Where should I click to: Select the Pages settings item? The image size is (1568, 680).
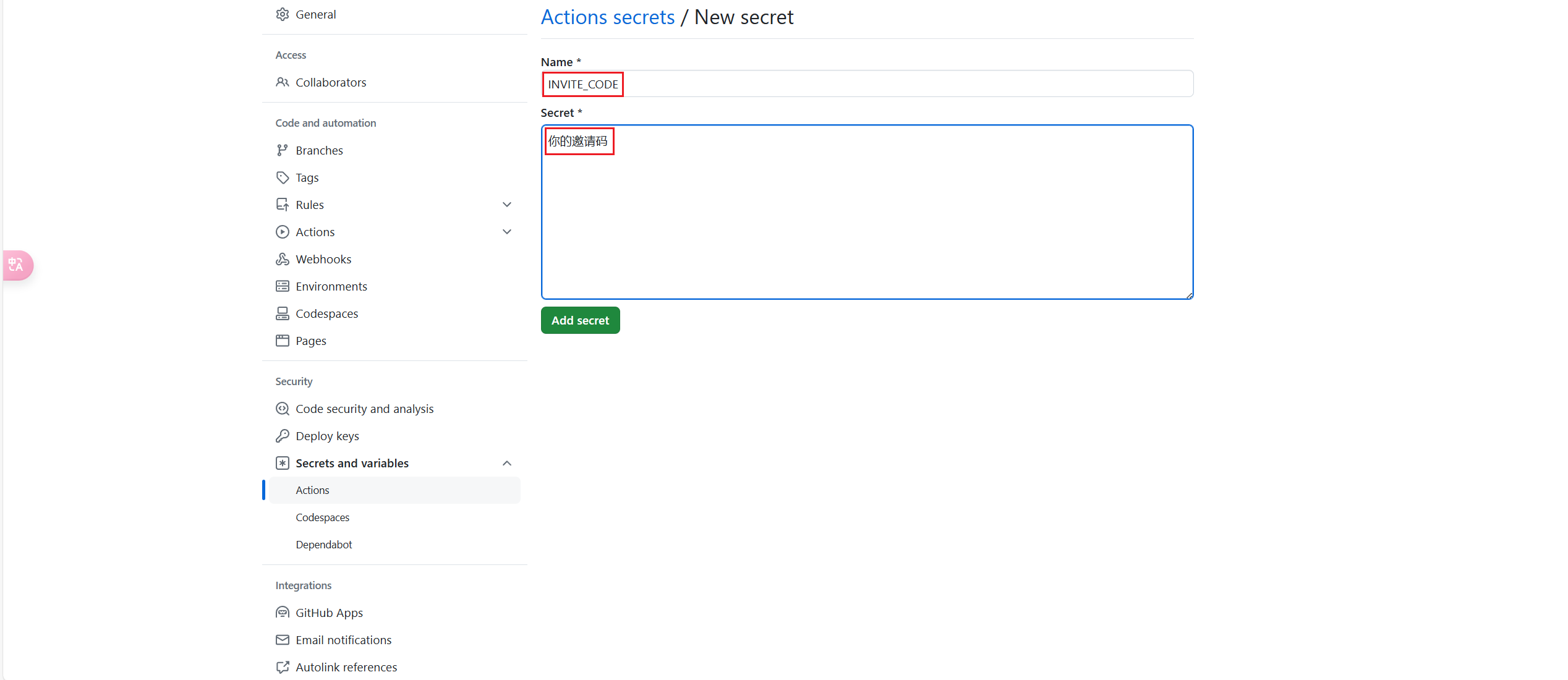point(310,341)
